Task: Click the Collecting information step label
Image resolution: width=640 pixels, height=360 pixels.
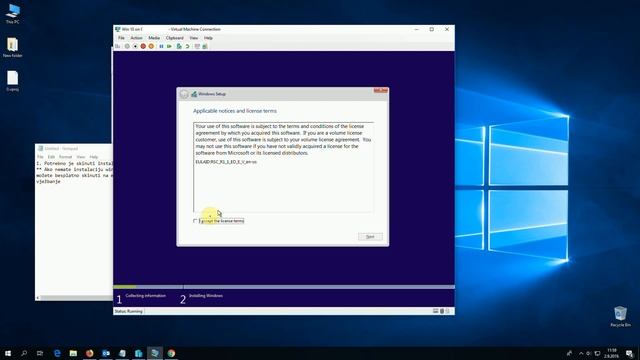Action: [146, 296]
